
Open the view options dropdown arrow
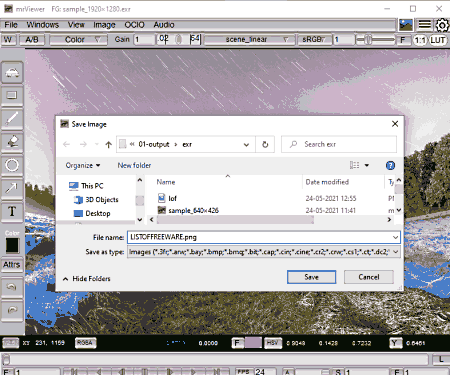coord(367,165)
